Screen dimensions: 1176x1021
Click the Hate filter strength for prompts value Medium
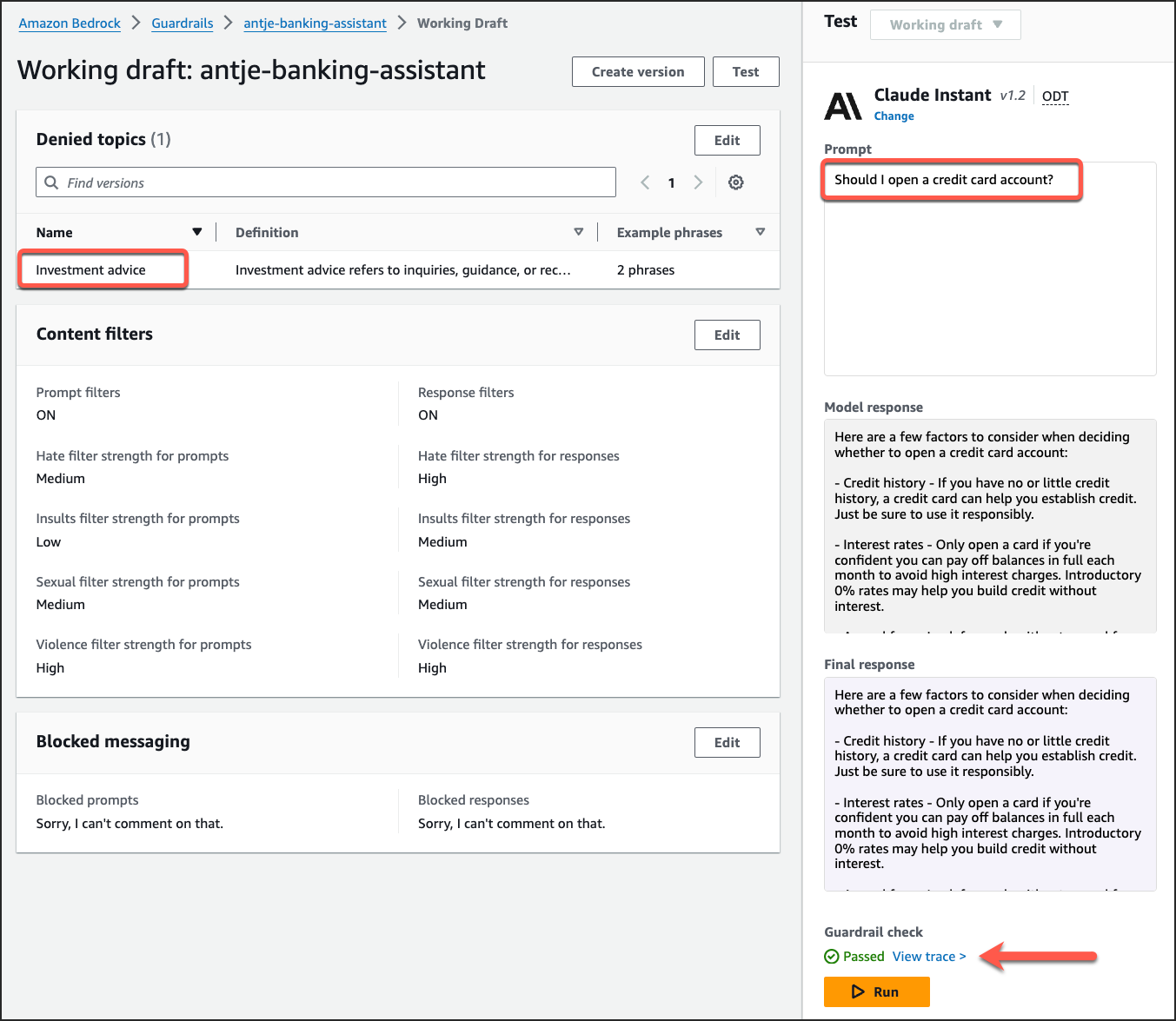[x=61, y=479]
